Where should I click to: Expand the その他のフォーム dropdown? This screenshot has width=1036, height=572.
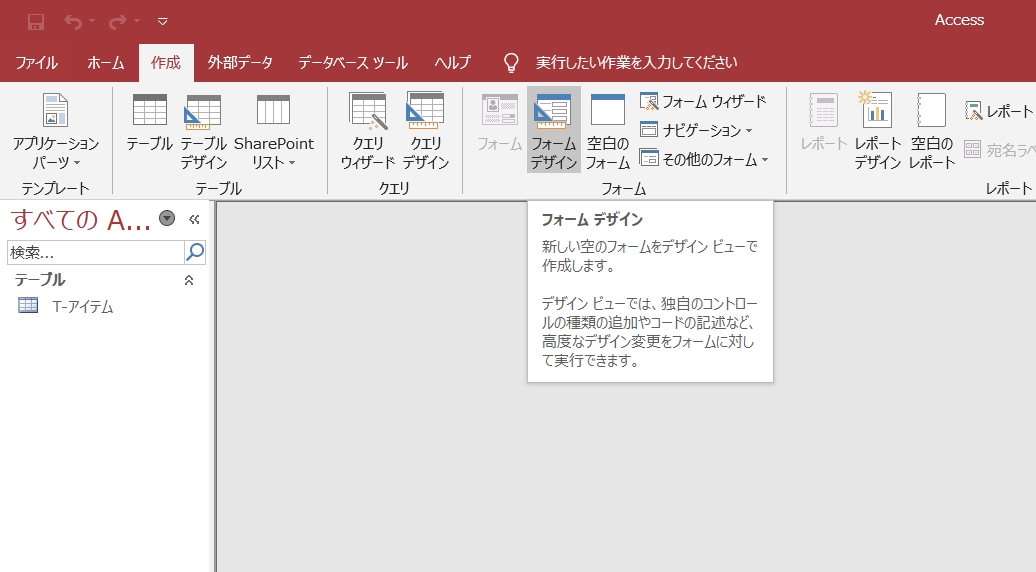coord(704,159)
